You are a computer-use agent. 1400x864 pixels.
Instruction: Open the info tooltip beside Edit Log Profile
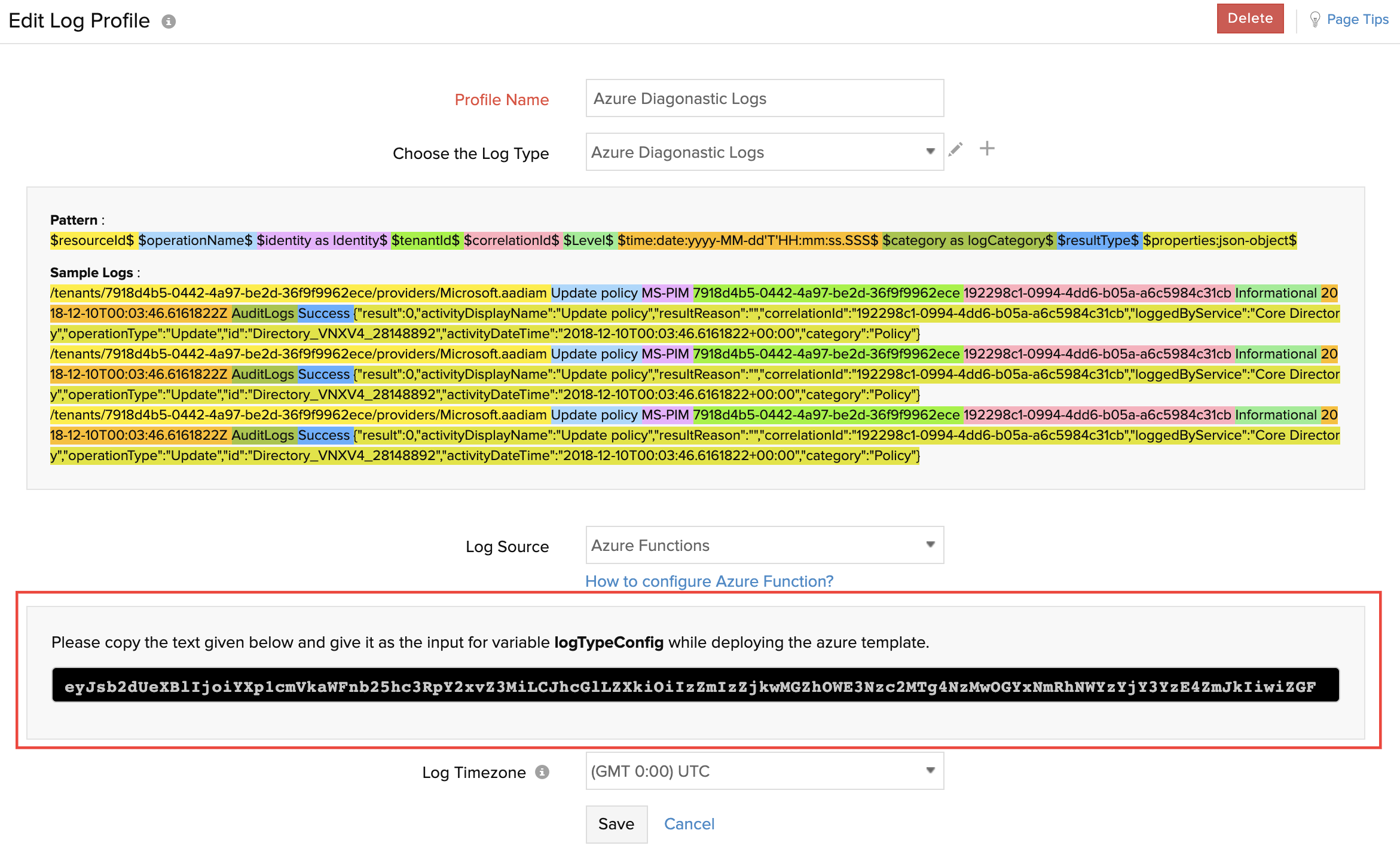[170, 21]
